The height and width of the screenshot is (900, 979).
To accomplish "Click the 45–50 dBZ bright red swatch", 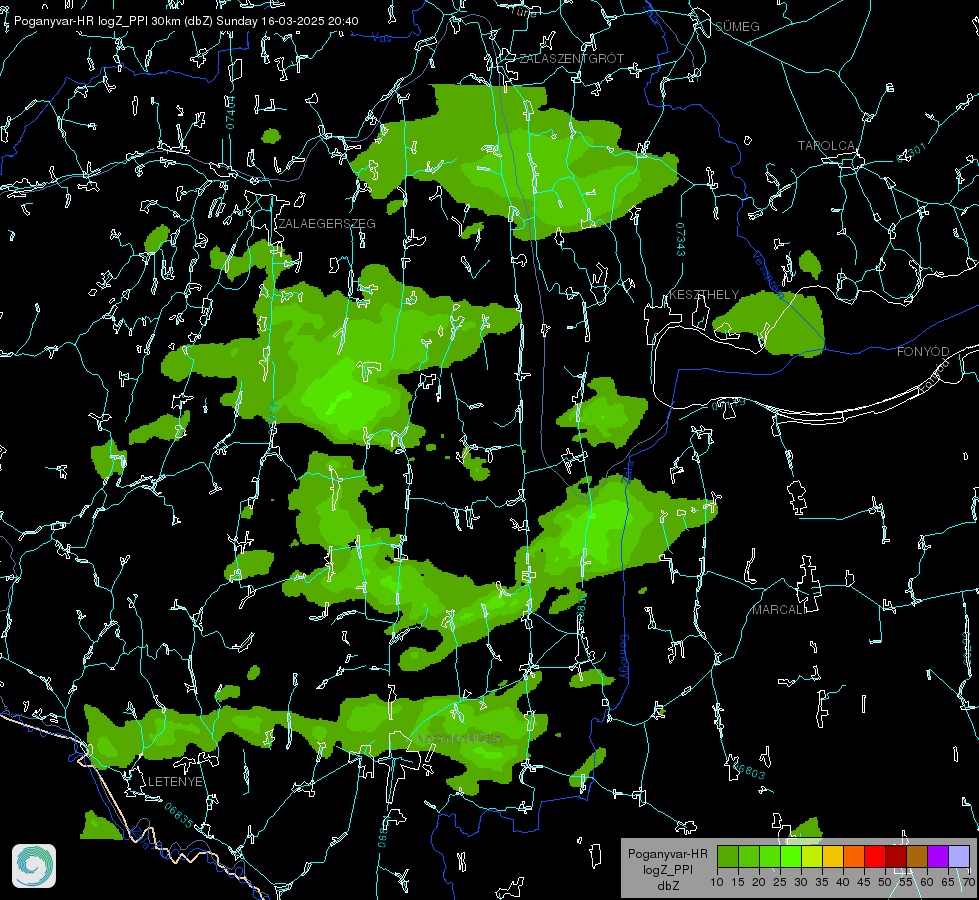I will pyautogui.click(x=875, y=856).
